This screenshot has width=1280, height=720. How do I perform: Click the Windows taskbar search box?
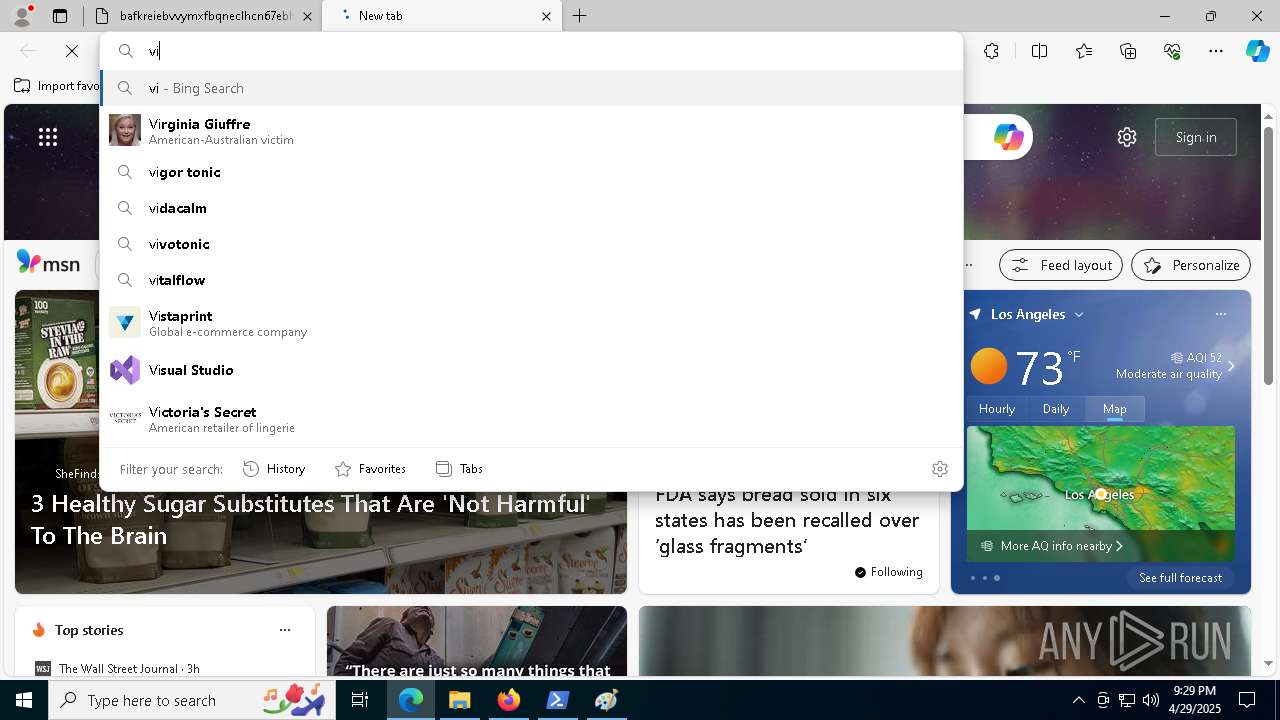coord(191,700)
